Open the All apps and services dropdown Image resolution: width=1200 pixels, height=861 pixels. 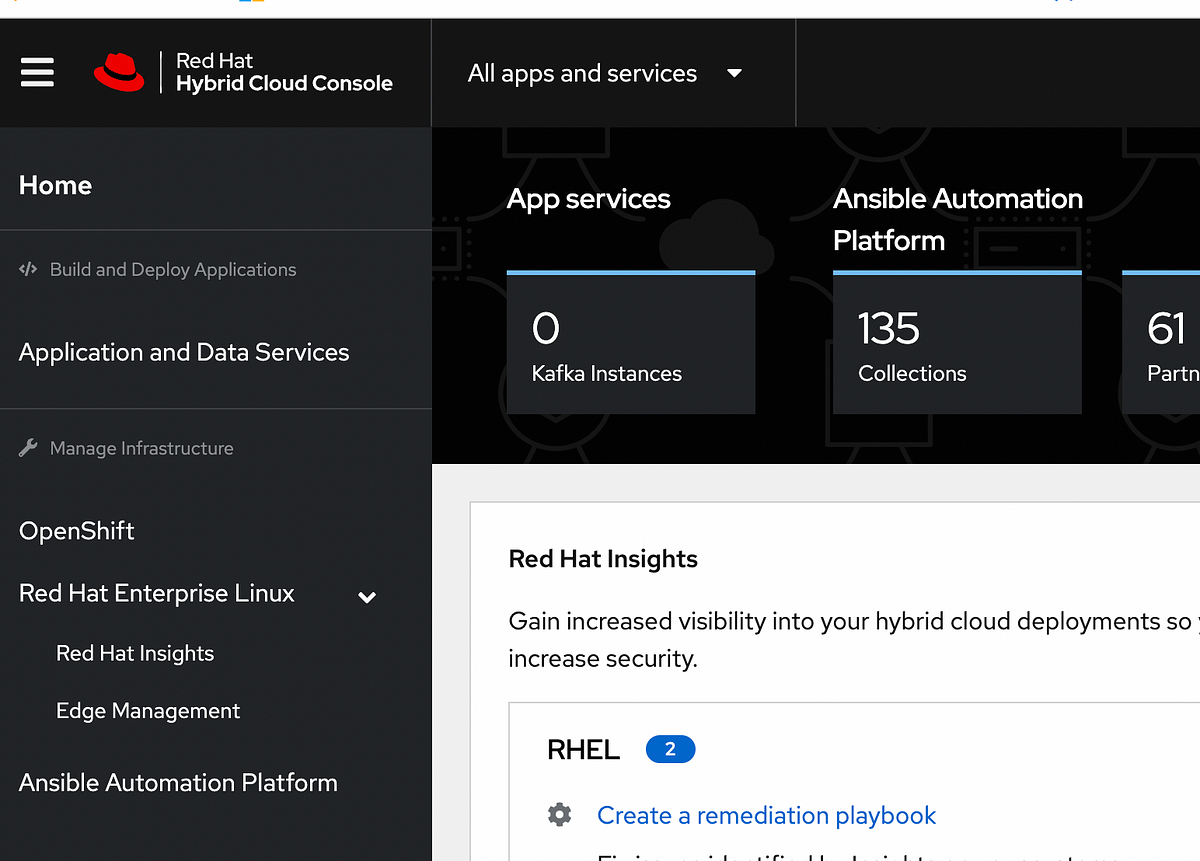pos(606,73)
